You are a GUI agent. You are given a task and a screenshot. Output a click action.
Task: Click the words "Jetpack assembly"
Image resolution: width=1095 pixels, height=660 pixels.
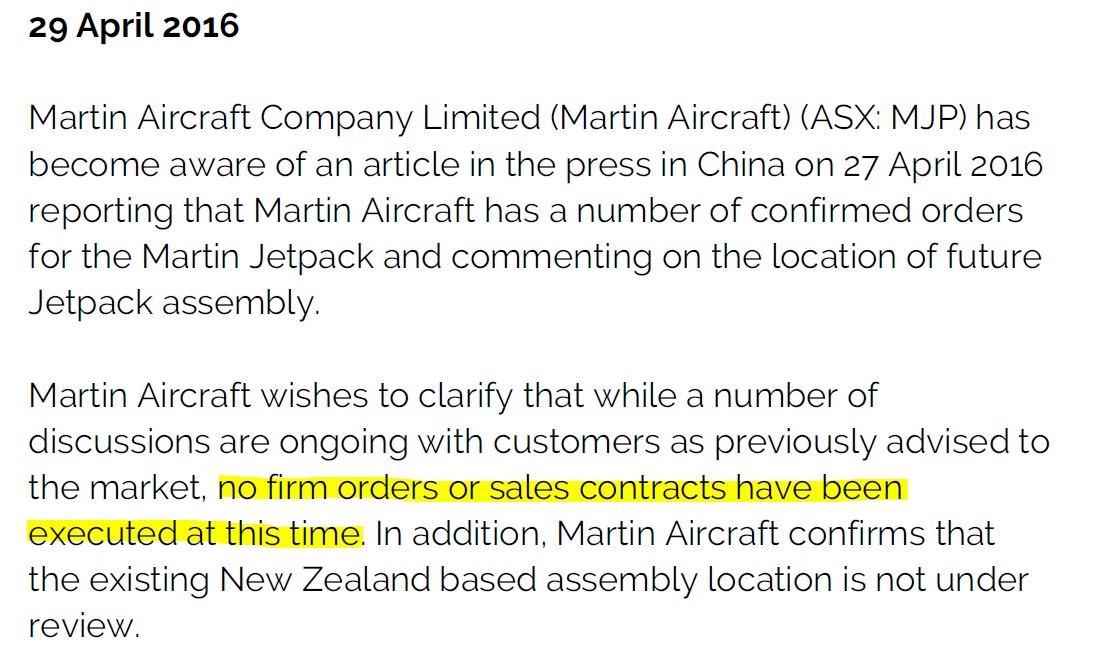[x=171, y=304]
